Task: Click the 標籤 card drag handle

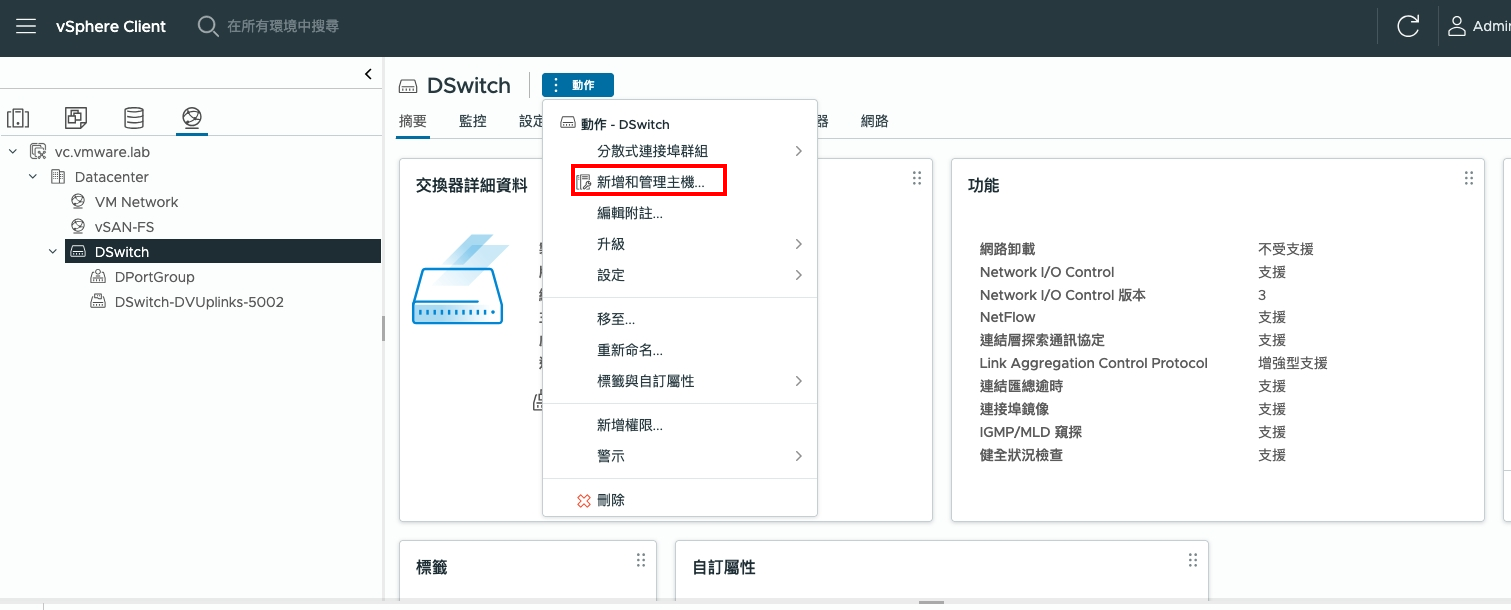Action: coord(641,560)
